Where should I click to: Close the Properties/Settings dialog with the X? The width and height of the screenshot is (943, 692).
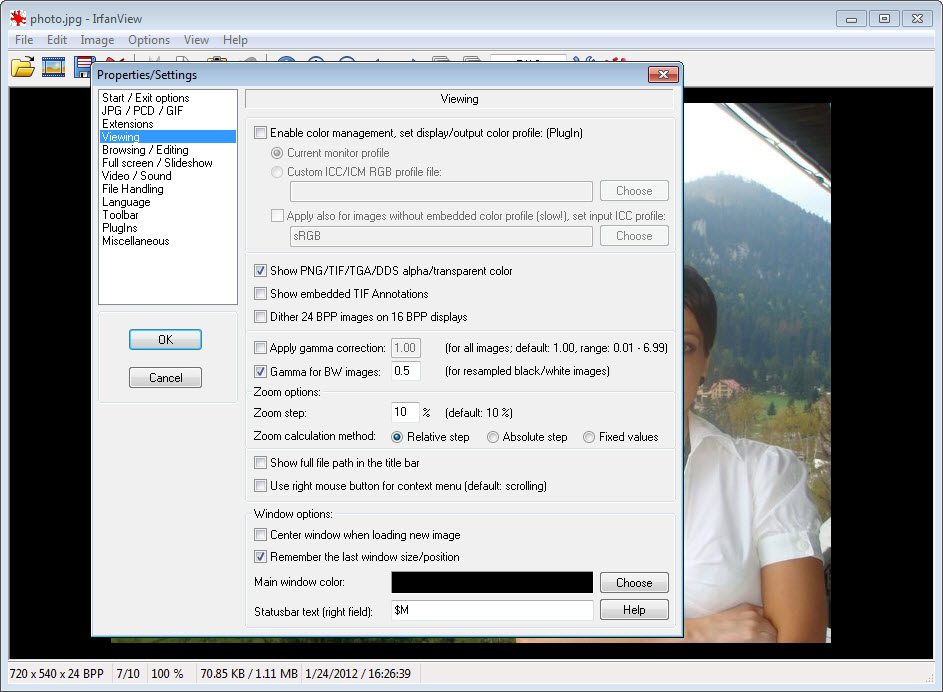tap(663, 75)
